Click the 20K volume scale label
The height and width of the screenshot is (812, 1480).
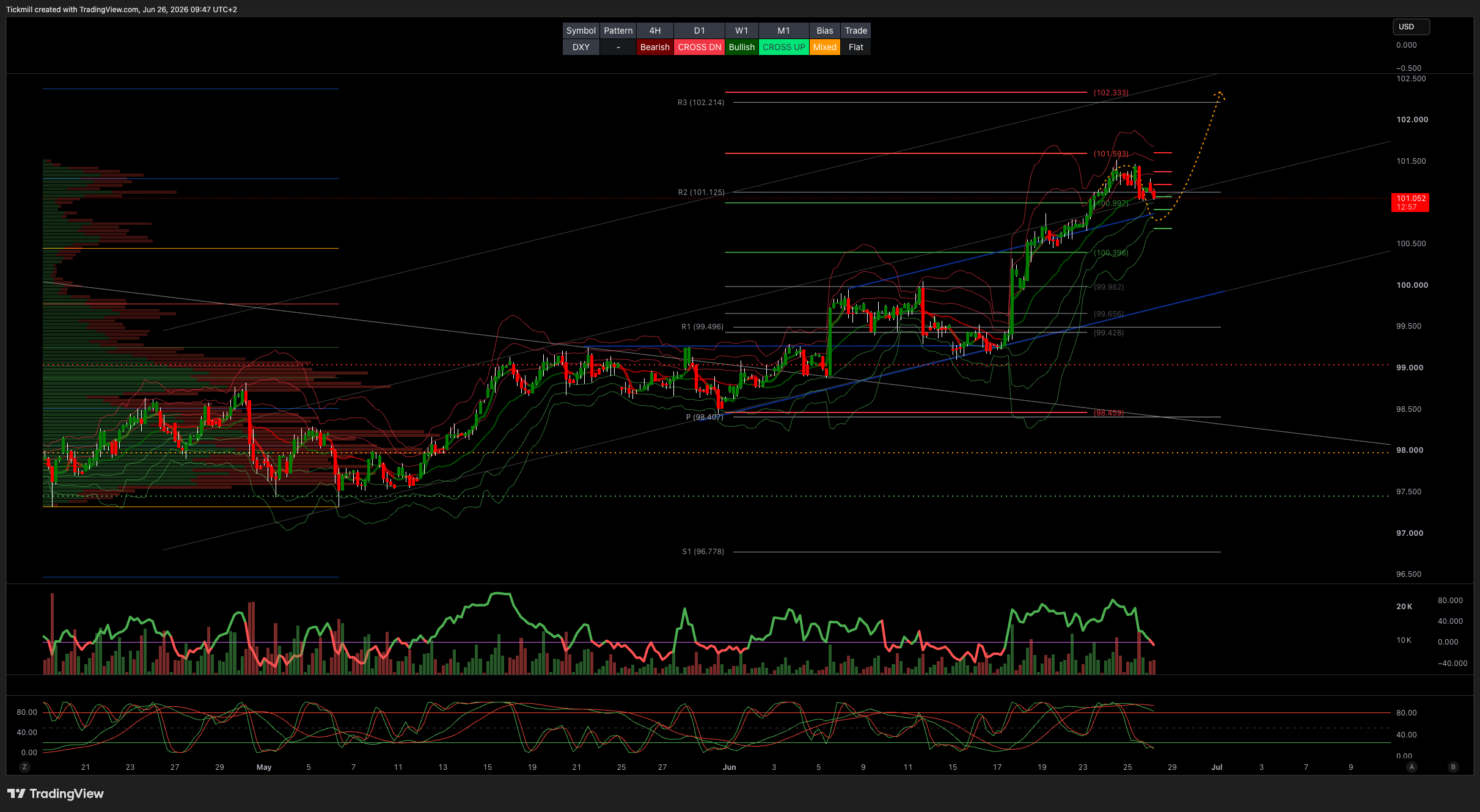click(1404, 607)
